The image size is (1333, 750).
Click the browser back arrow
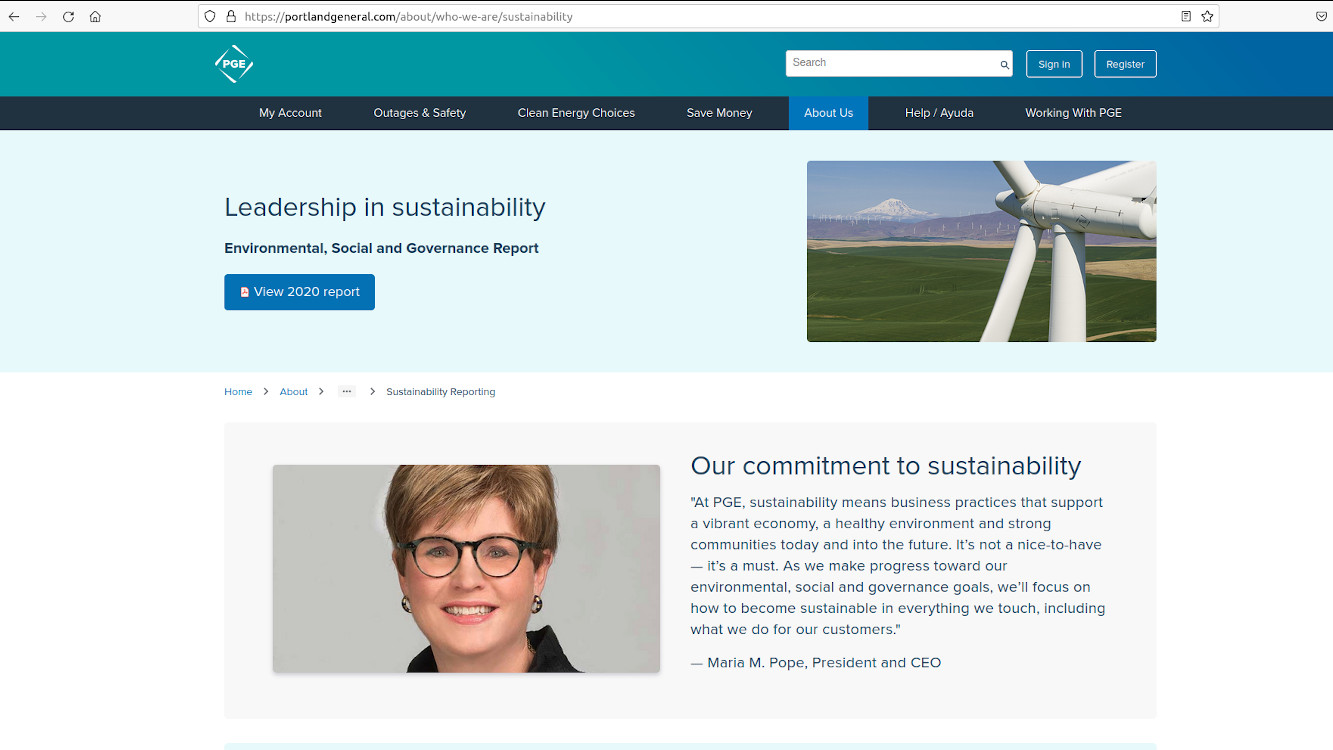(14, 16)
